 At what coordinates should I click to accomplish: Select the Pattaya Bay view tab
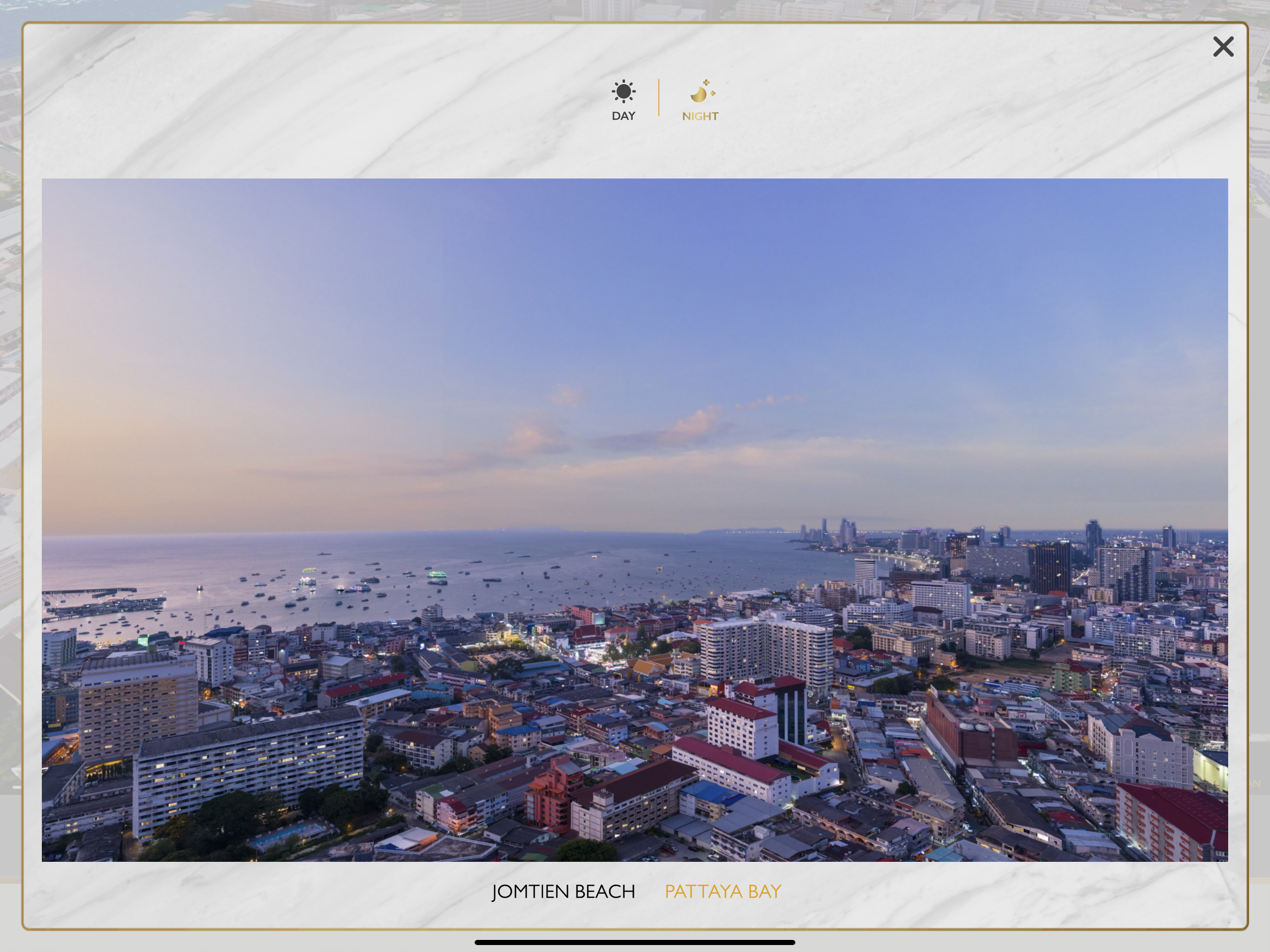[x=723, y=891]
